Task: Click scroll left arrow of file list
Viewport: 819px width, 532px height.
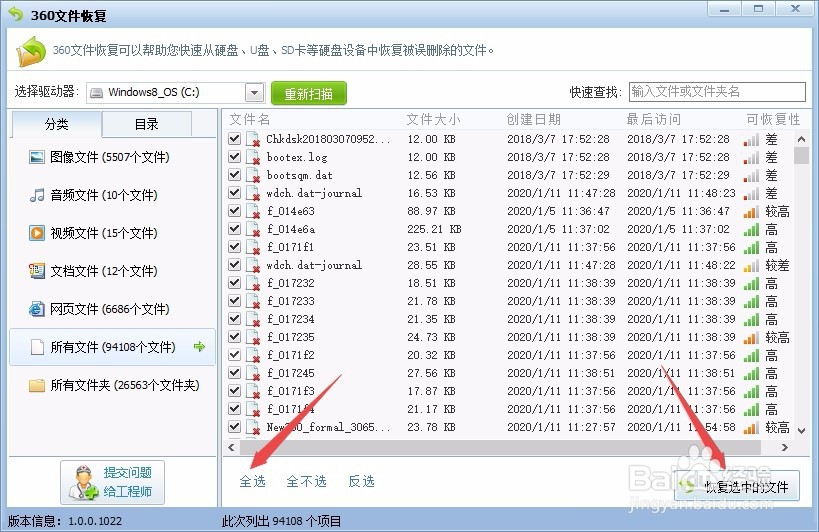Action: 231,447
